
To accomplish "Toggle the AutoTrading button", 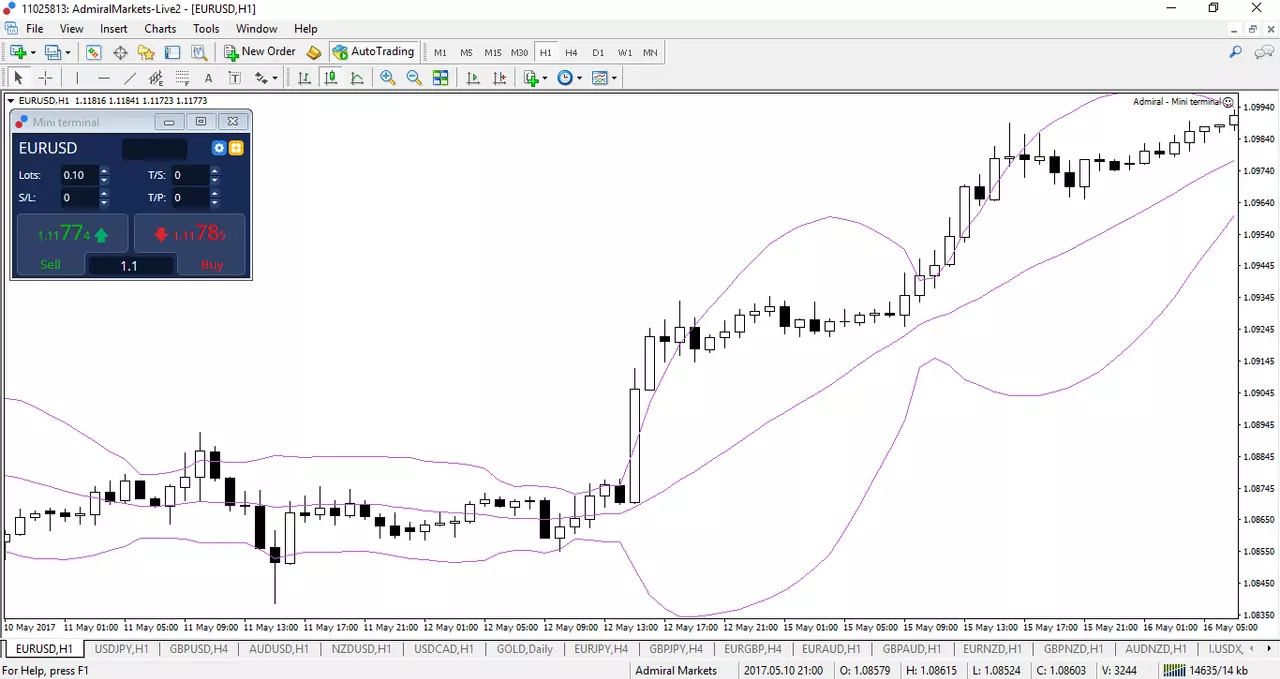I will [x=373, y=52].
